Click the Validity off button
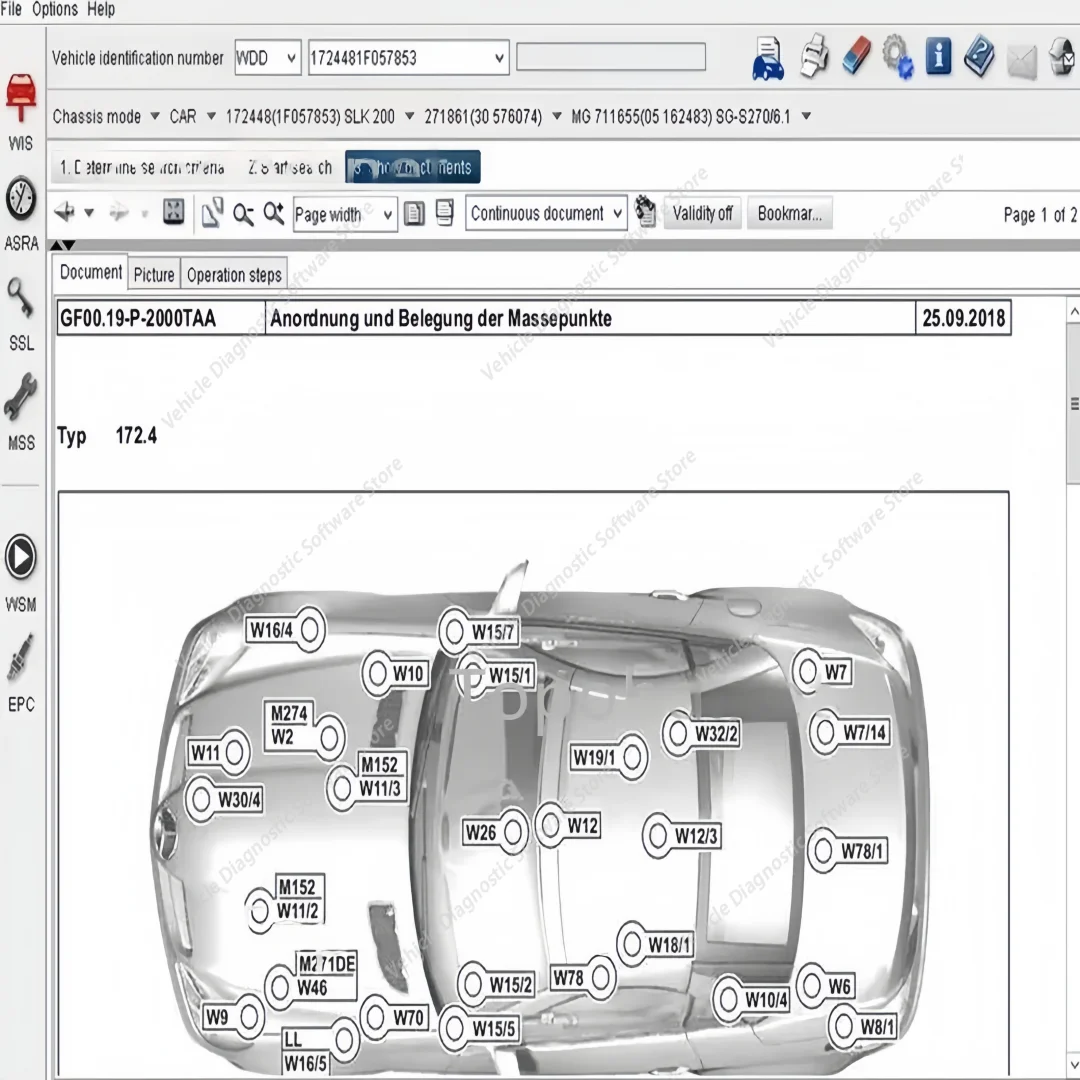 click(702, 213)
